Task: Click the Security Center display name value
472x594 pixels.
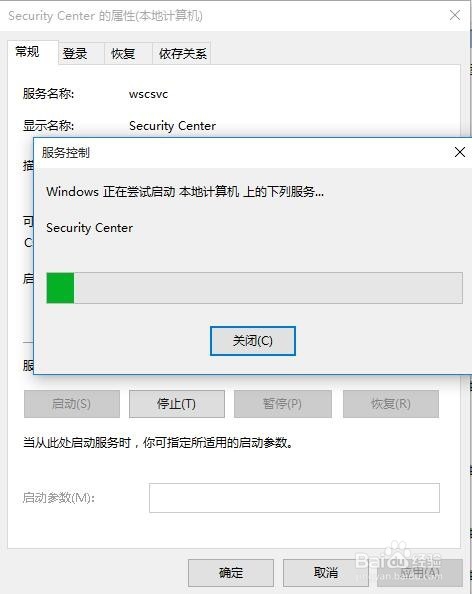Action: (x=172, y=126)
